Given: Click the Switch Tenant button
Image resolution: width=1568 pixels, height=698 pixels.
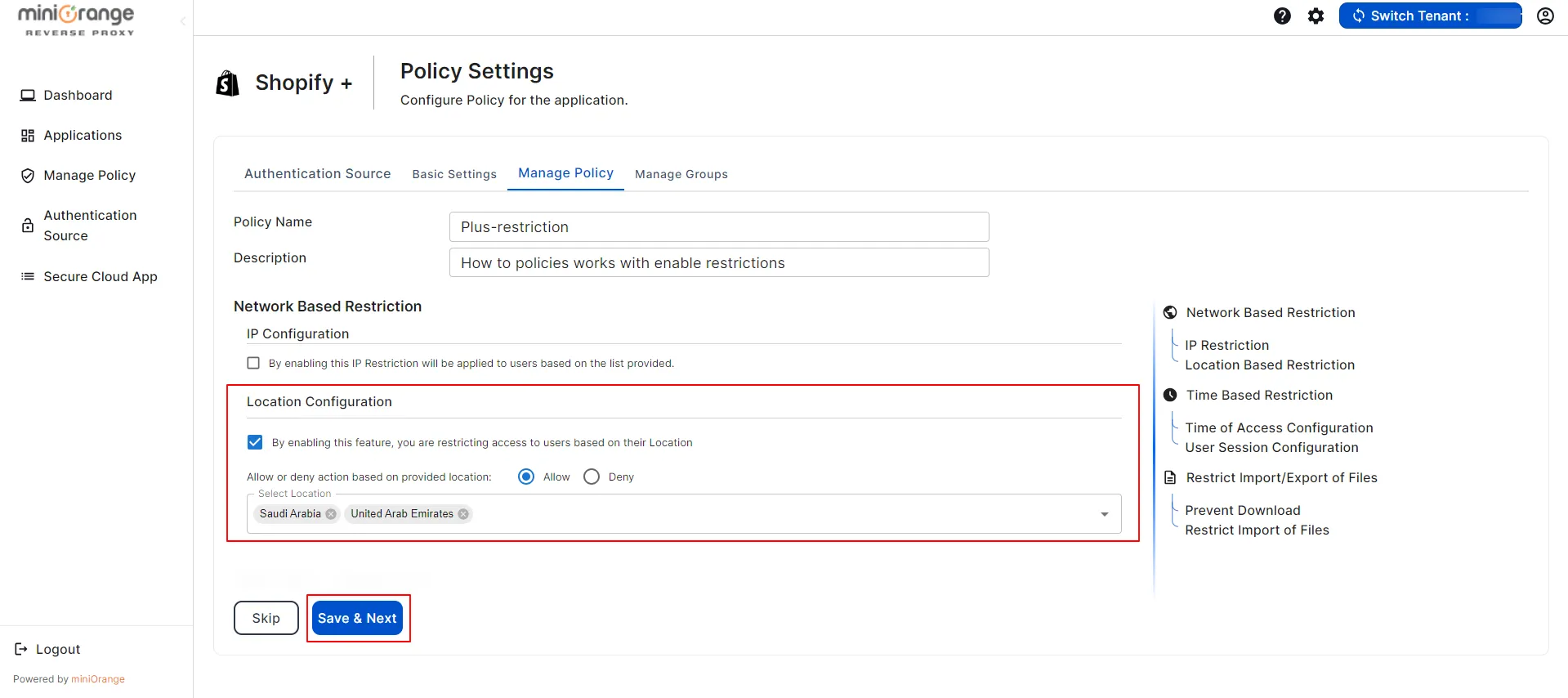Looking at the screenshot, I should (1430, 16).
